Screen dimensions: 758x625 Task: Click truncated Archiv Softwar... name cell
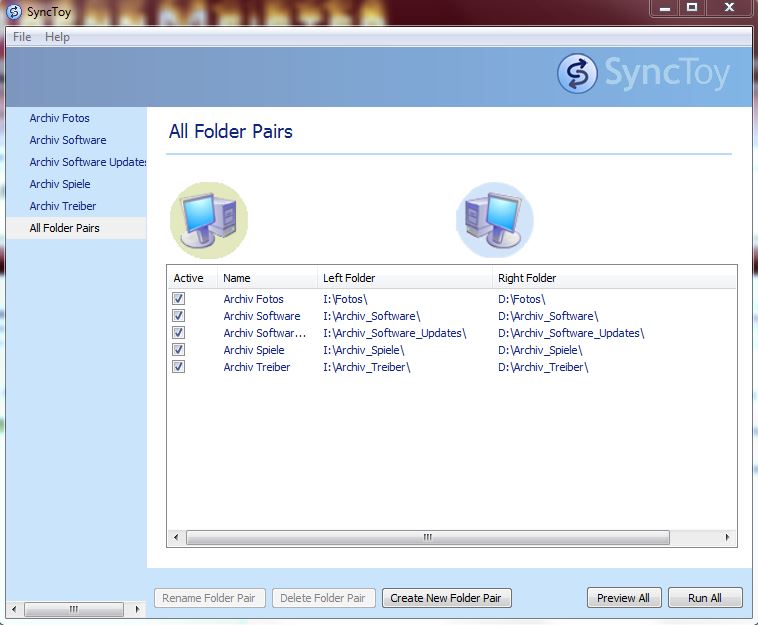tap(264, 333)
